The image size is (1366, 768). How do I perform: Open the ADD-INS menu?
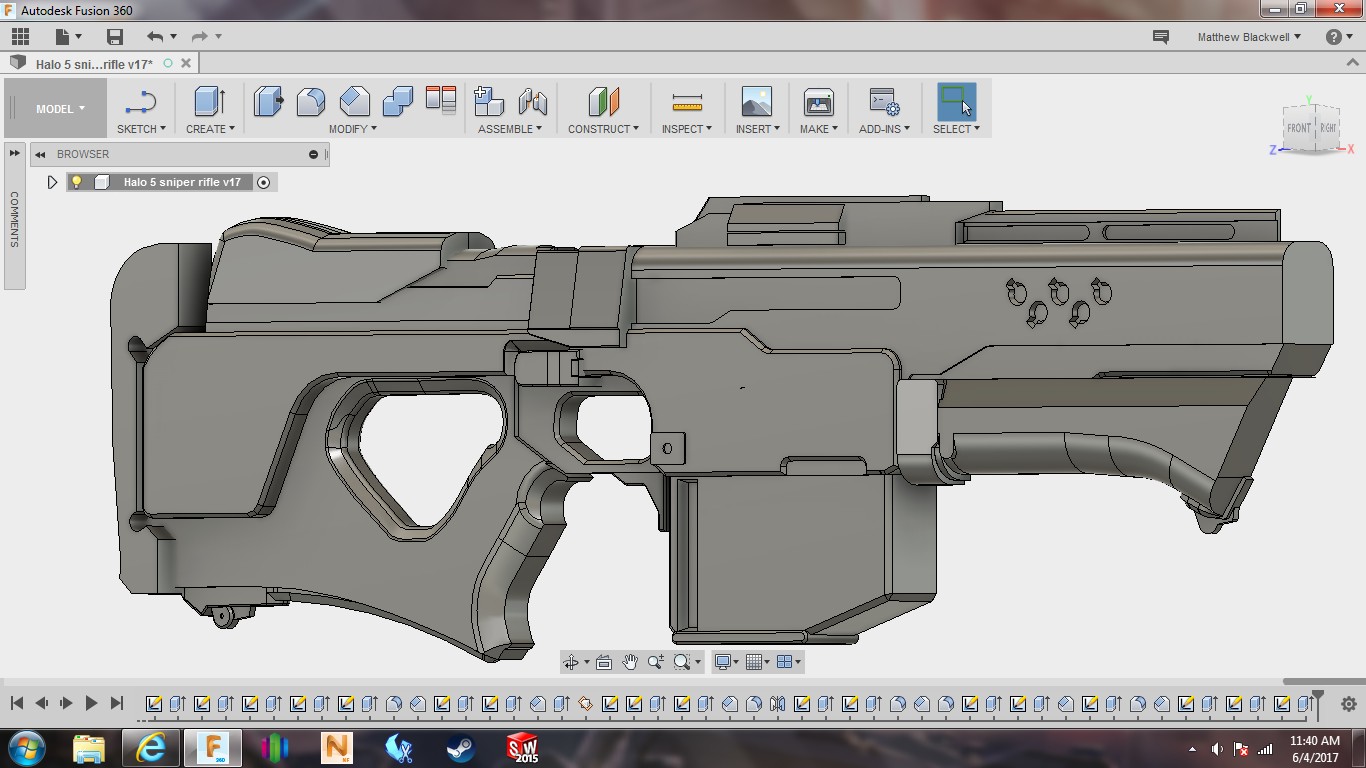pyautogui.click(x=885, y=129)
